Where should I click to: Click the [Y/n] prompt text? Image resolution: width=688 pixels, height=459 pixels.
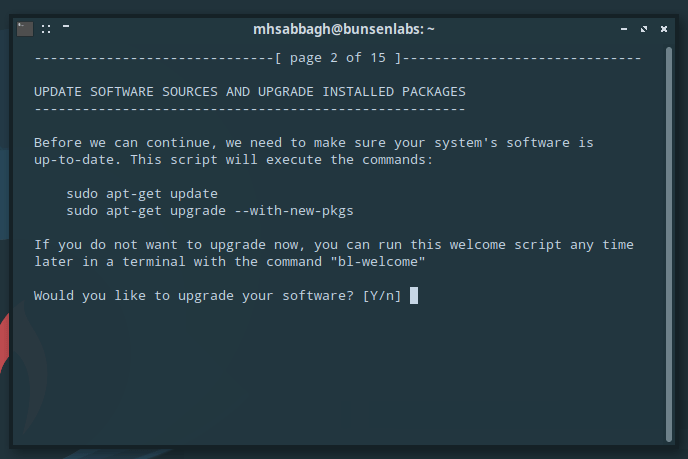click(382, 296)
